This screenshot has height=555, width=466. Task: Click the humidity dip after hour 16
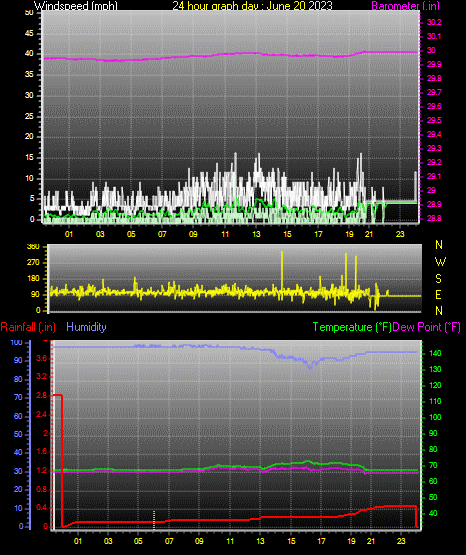(311, 365)
